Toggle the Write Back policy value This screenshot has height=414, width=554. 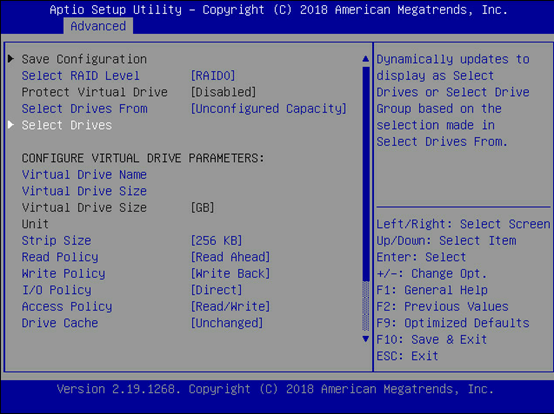tap(230, 274)
